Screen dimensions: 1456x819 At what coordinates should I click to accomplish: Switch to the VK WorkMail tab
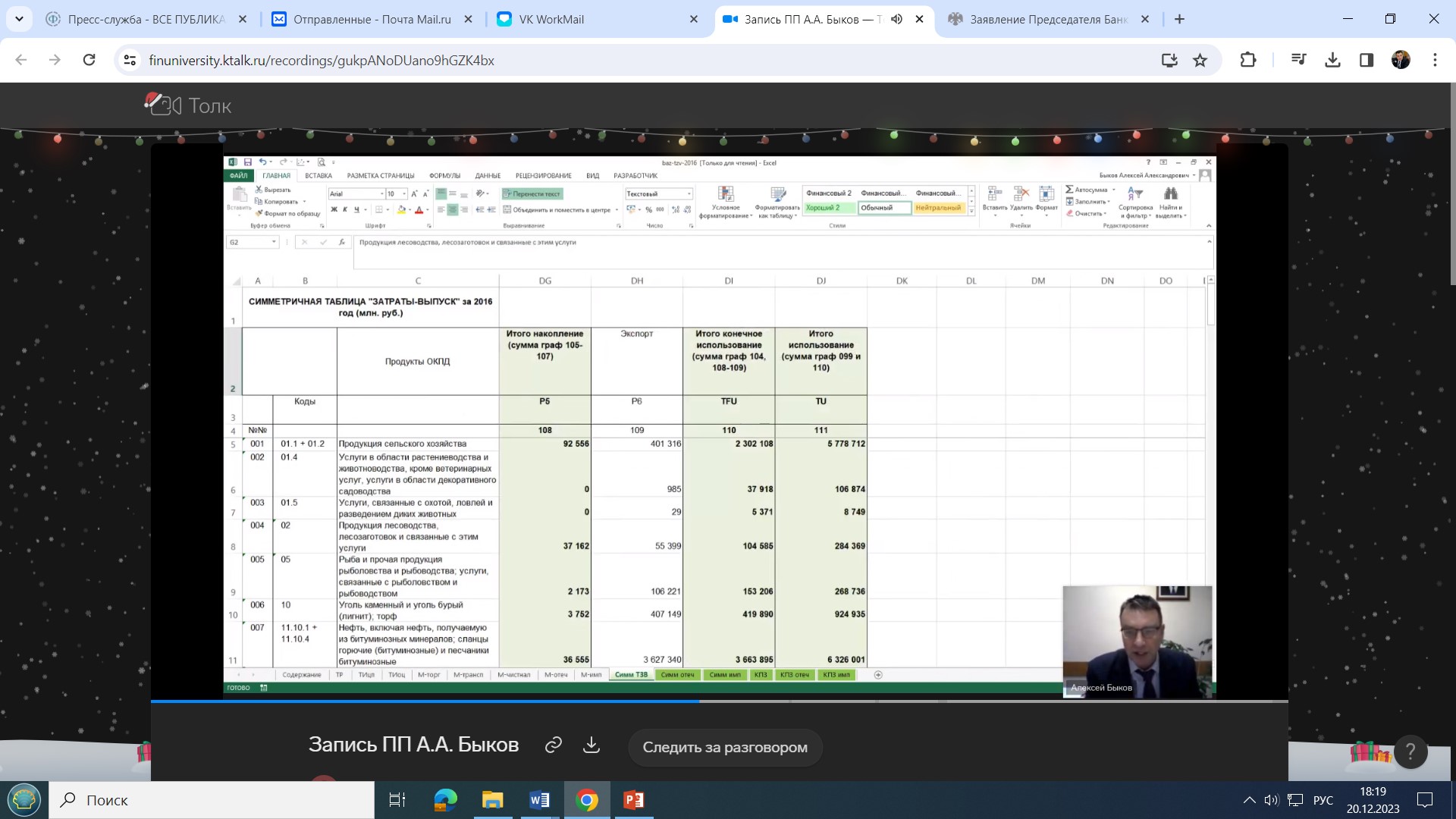click(551, 20)
